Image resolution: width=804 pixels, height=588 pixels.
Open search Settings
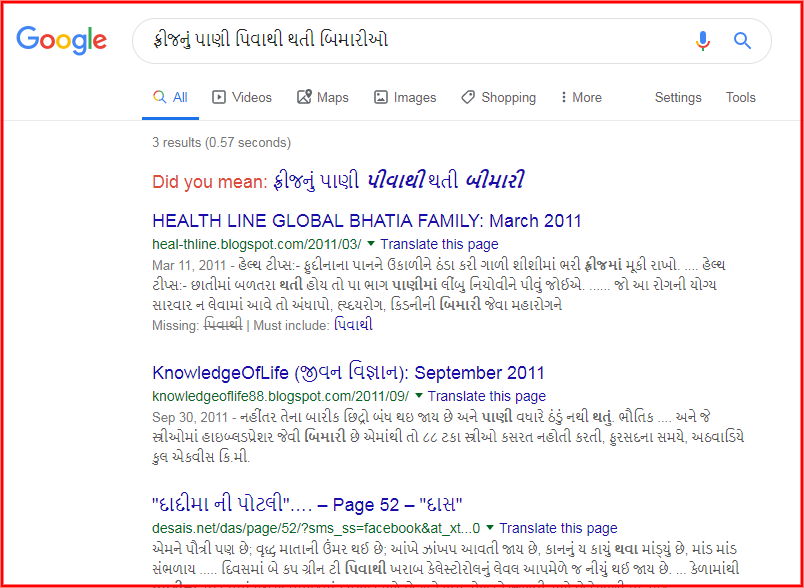pos(678,97)
